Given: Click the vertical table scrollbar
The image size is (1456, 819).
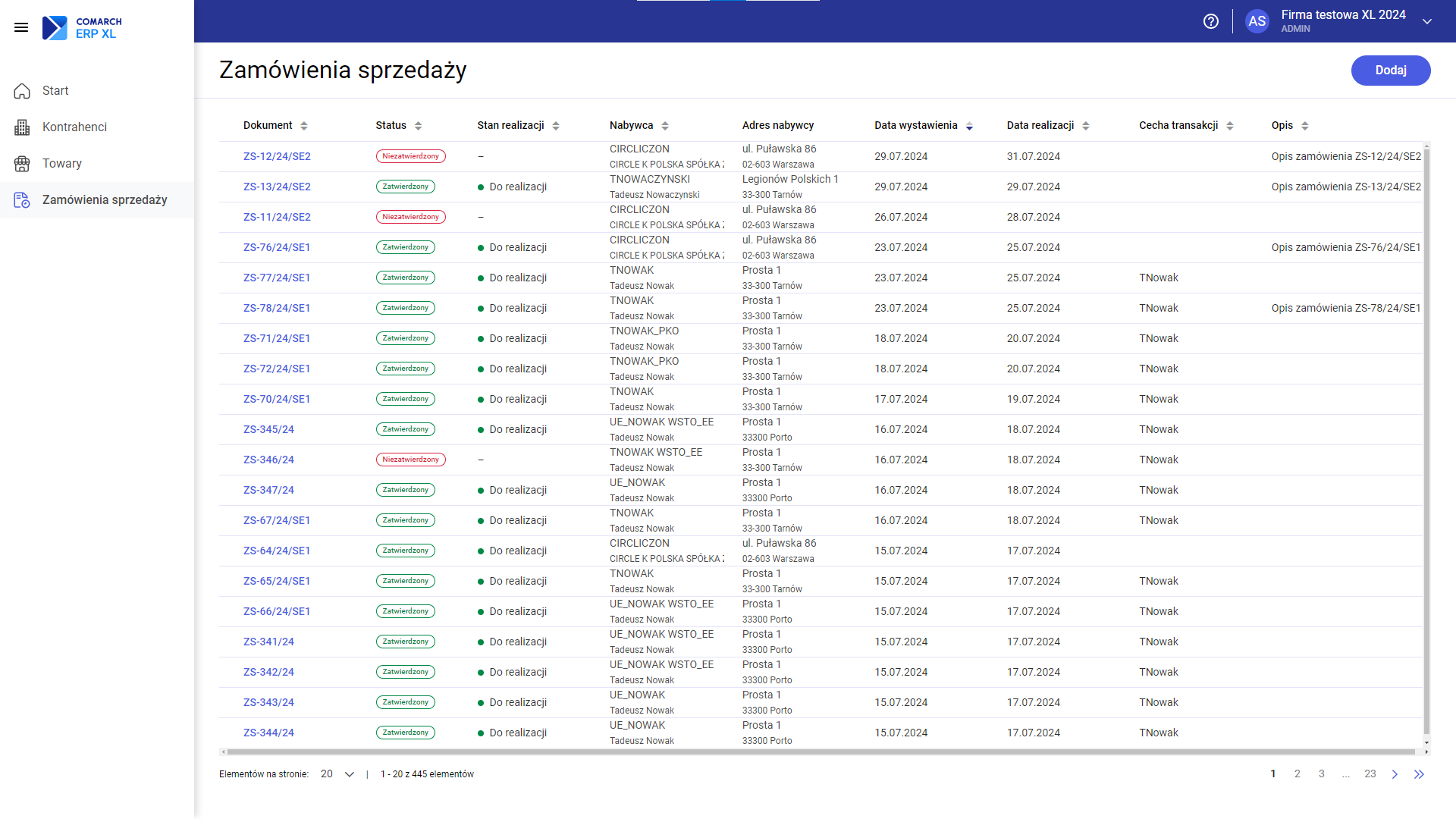Looking at the screenshot, I should [x=1426, y=441].
